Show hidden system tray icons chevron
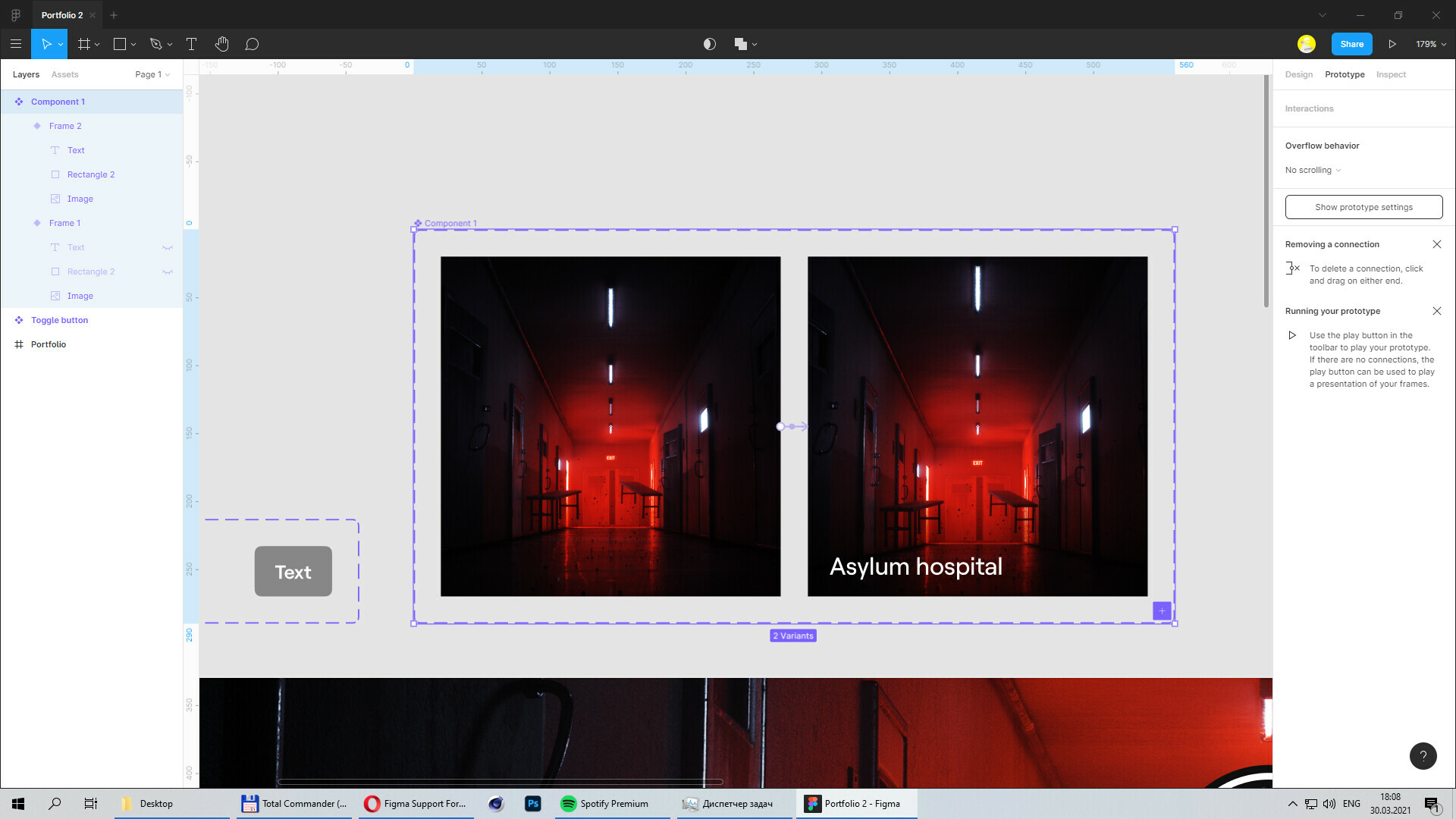The height and width of the screenshot is (819, 1456). tap(1292, 804)
